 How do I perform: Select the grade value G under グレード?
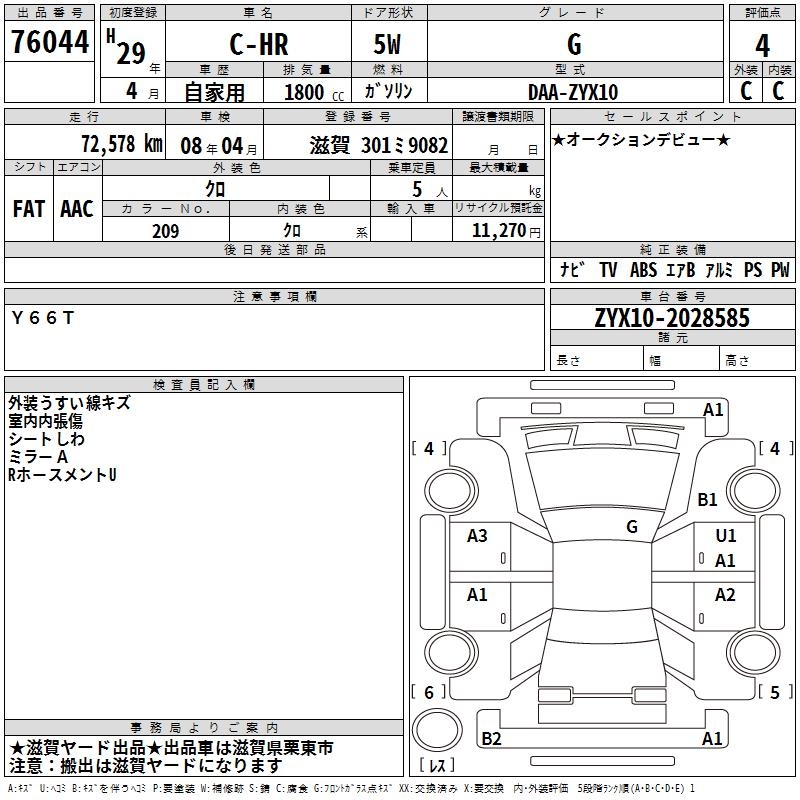click(x=574, y=44)
